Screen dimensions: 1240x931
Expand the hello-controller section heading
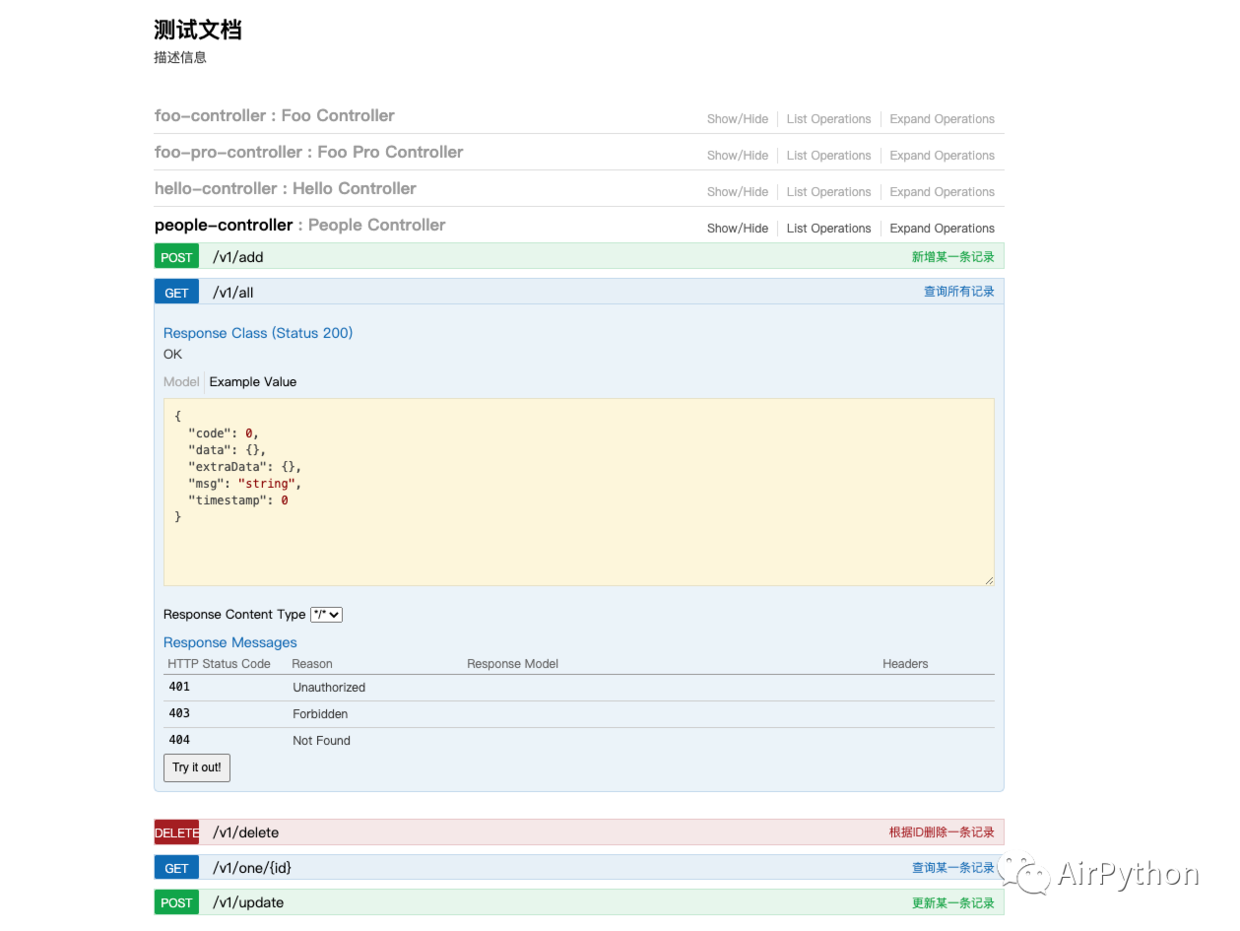click(x=285, y=189)
